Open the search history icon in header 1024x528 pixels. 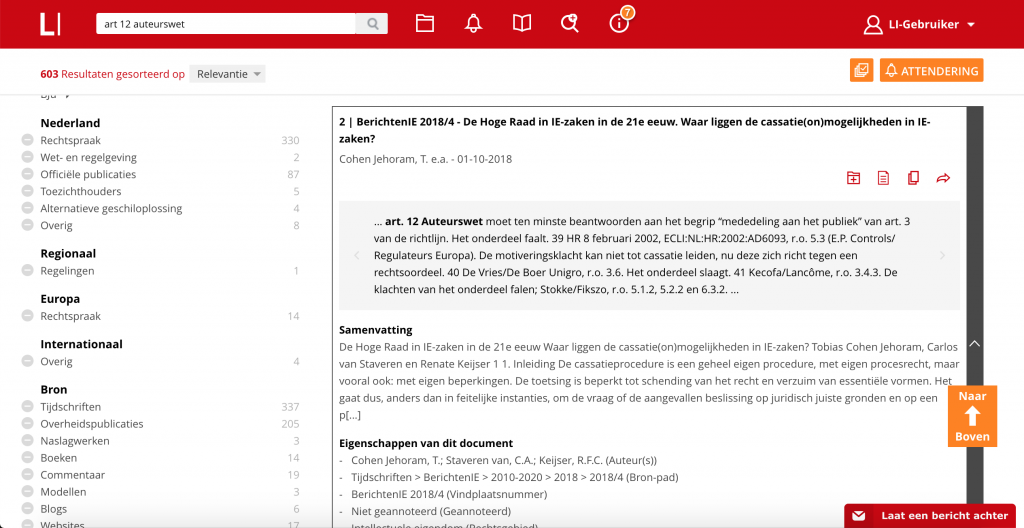(x=569, y=24)
